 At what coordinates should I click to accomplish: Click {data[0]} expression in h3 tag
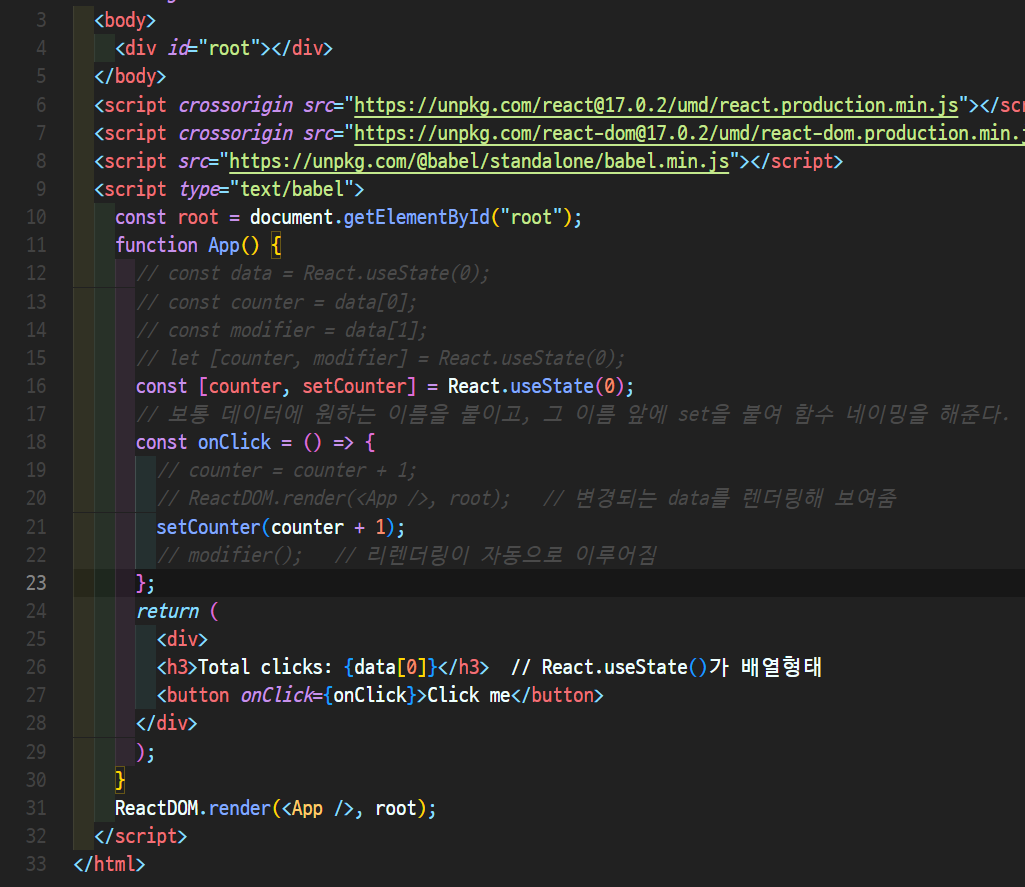pyautogui.click(x=390, y=667)
